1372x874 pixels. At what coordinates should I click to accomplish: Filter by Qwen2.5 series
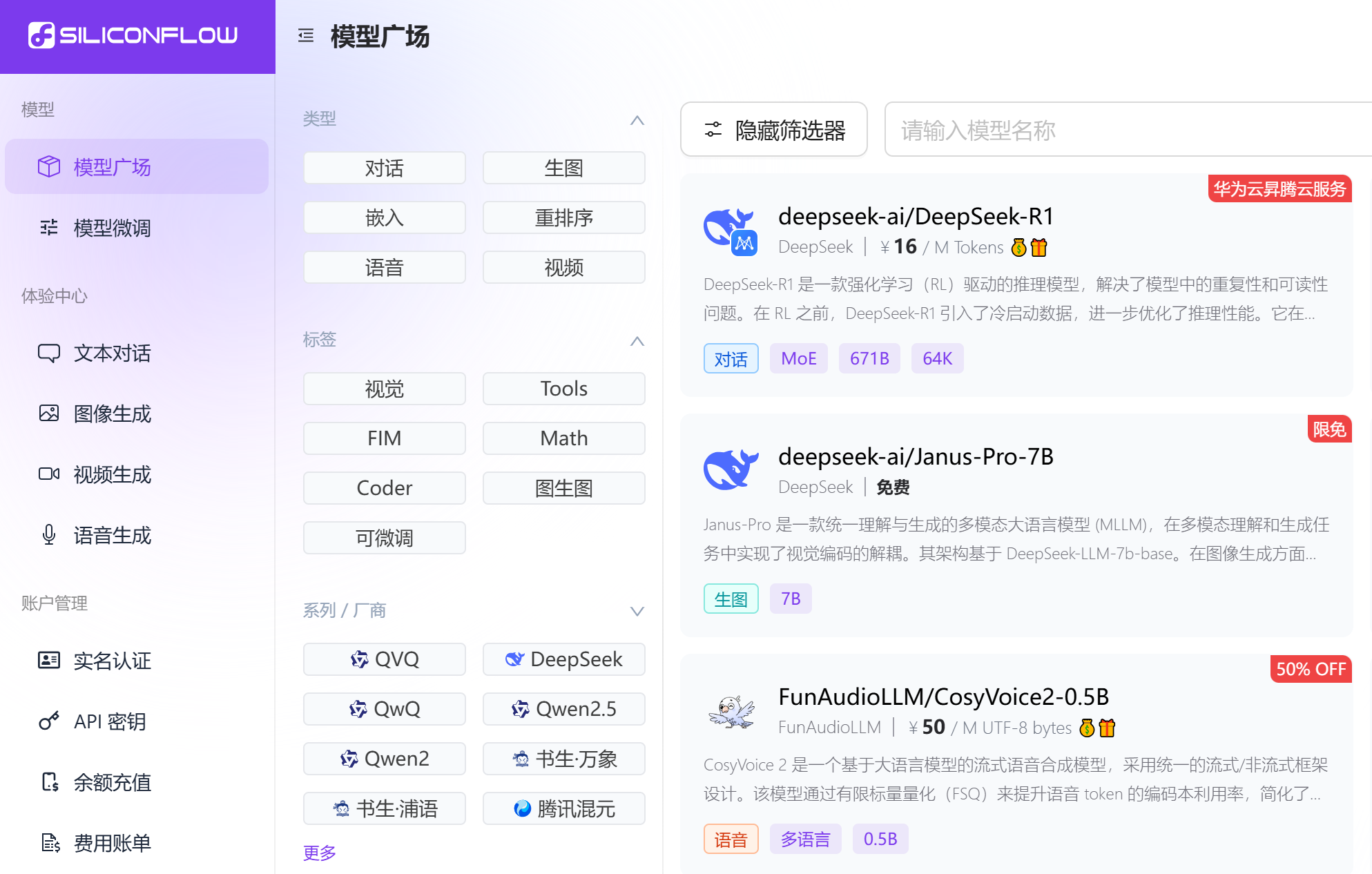point(564,709)
